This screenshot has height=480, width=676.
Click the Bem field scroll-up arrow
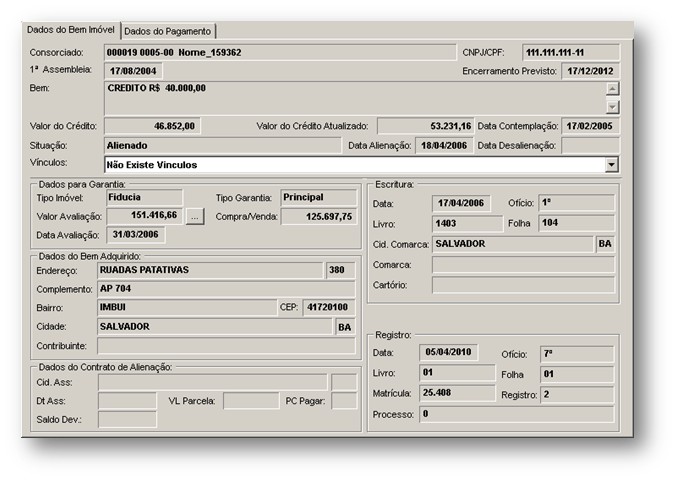[612, 88]
